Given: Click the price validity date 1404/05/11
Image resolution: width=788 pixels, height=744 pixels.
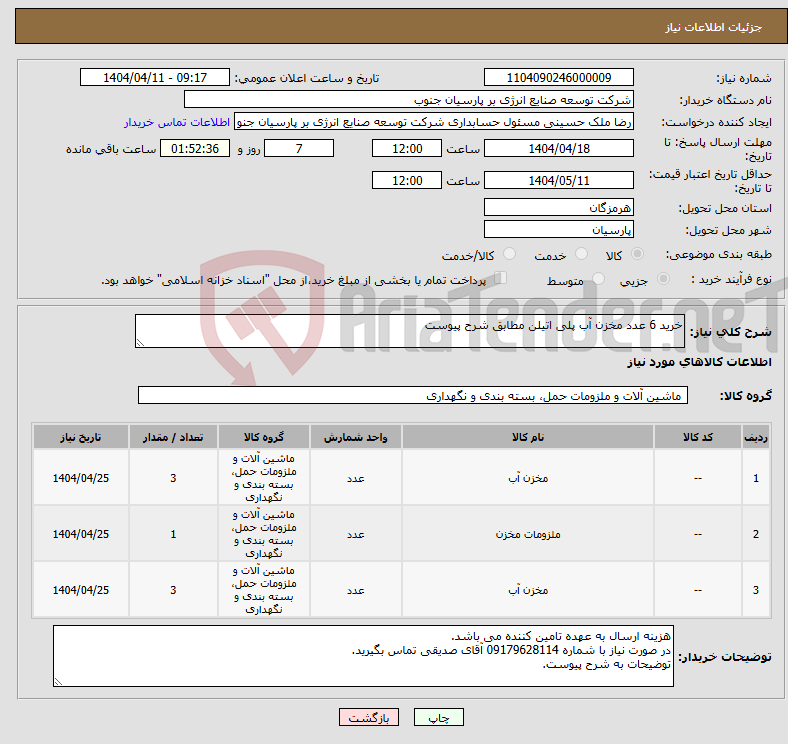Looking at the screenshot, I should click(x=558, y=180).
